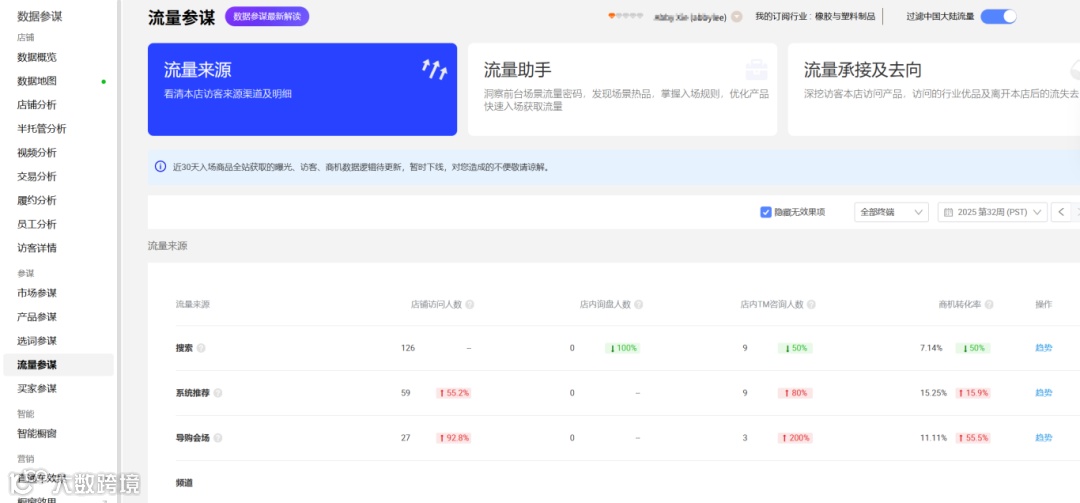Click the 55.2% increase badge for 系统推荐
The height and width of the screenshot is (503, 1080).
[454, 393]
